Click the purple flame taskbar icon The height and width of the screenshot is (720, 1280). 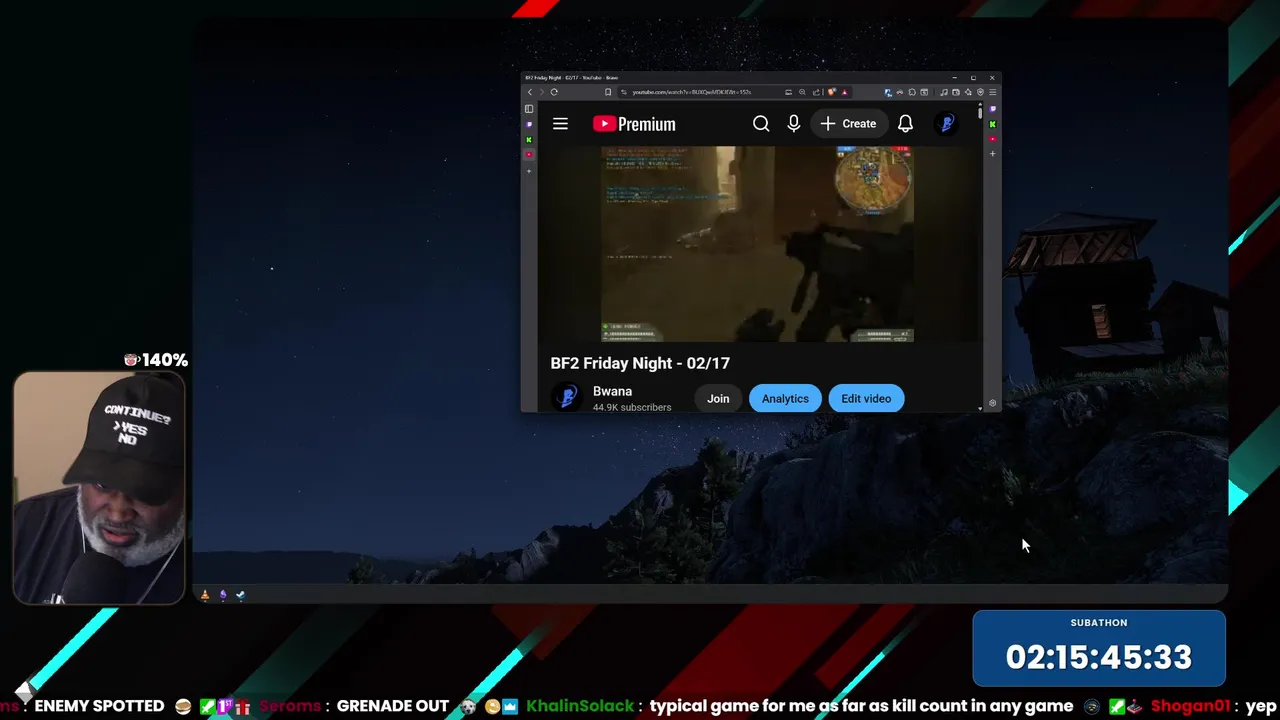[223, 595]
